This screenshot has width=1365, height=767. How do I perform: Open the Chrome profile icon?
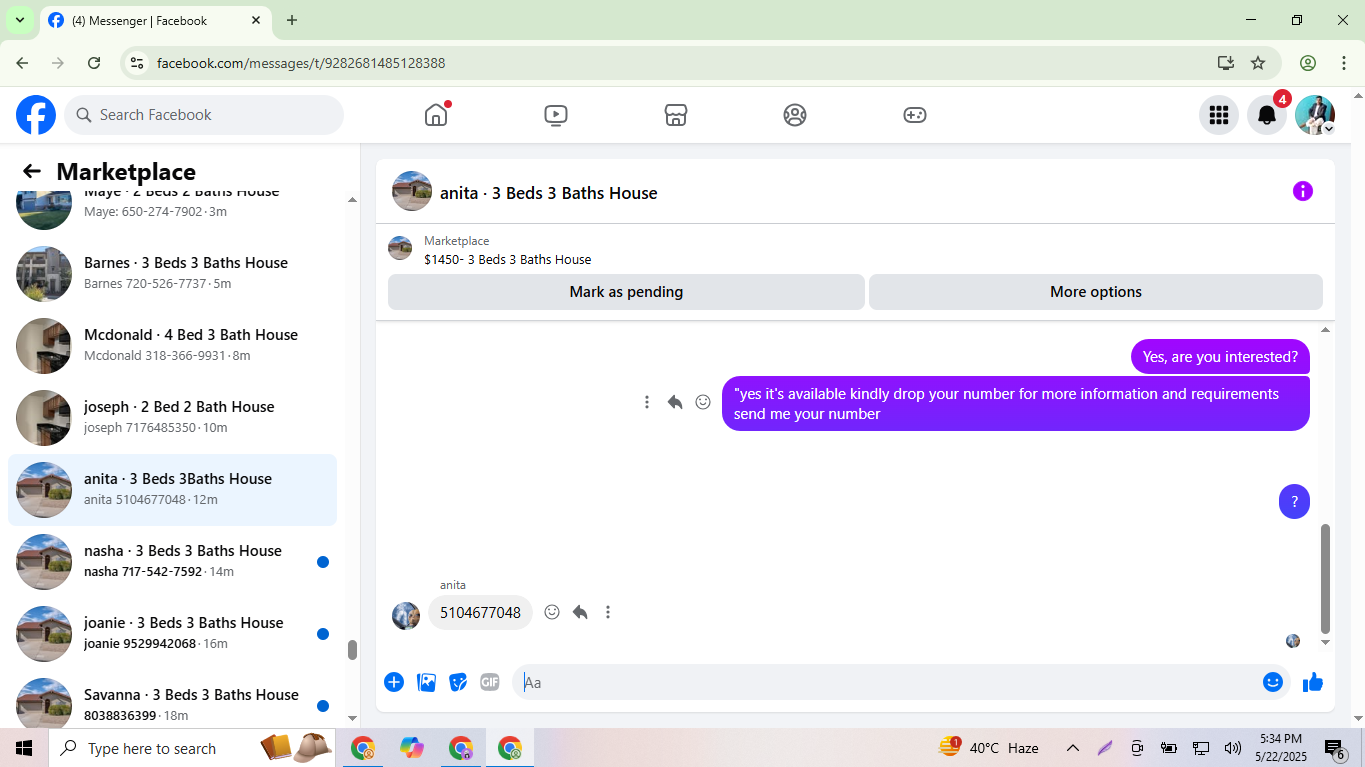point(1308,63)
